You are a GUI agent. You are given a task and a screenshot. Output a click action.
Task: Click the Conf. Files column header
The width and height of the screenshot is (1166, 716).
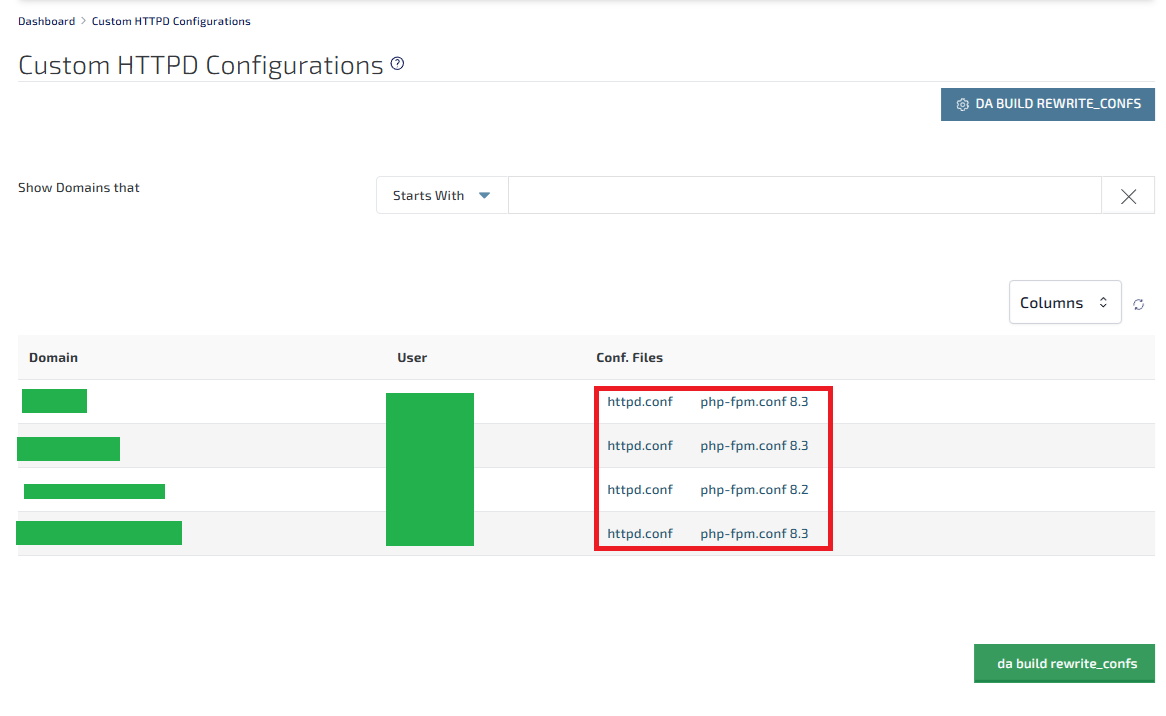(x=629, y=358)
